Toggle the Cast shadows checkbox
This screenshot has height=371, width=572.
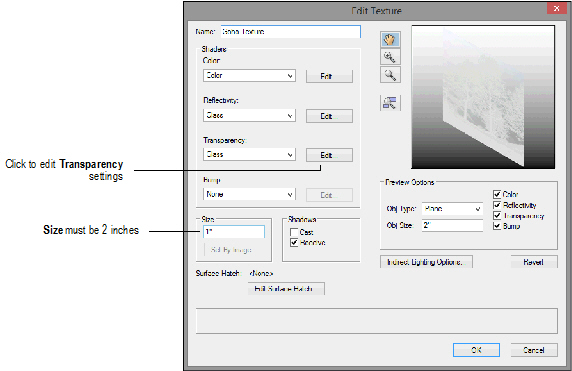[294, 232]
